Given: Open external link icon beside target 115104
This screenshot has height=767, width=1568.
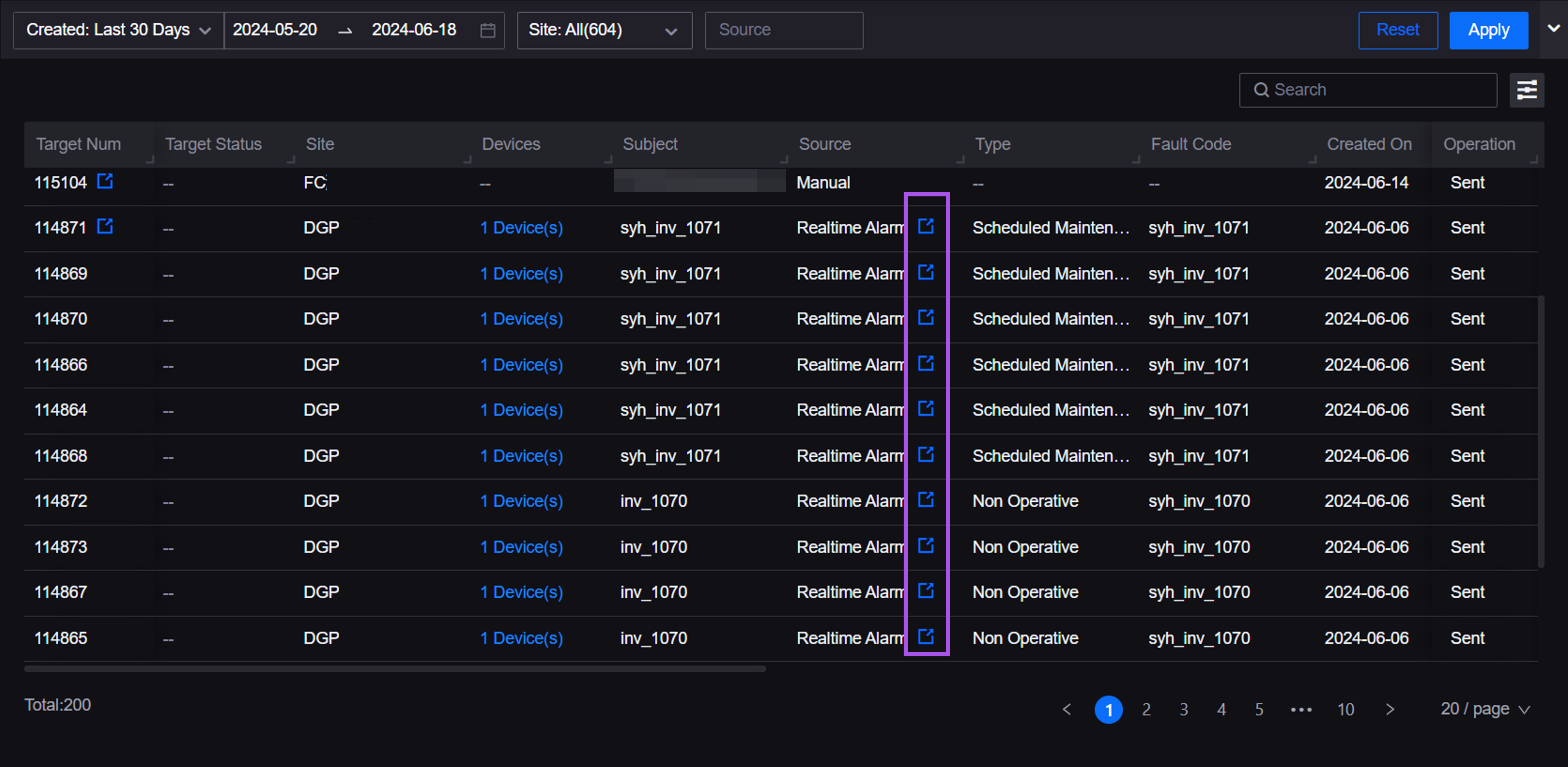Looking at the screenshot, I should tap(105, 182).
